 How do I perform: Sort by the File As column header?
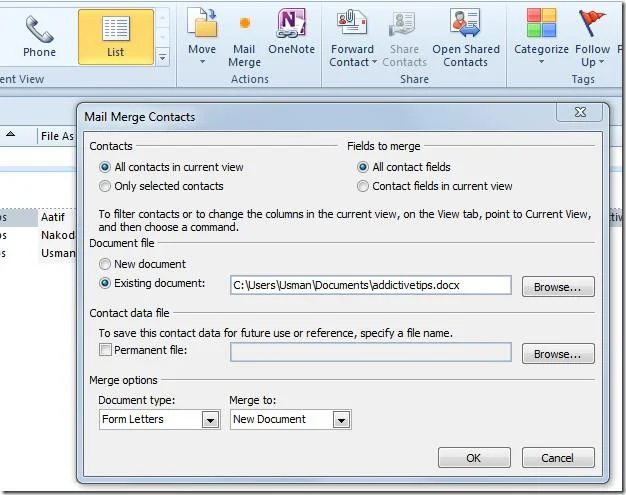57,136
